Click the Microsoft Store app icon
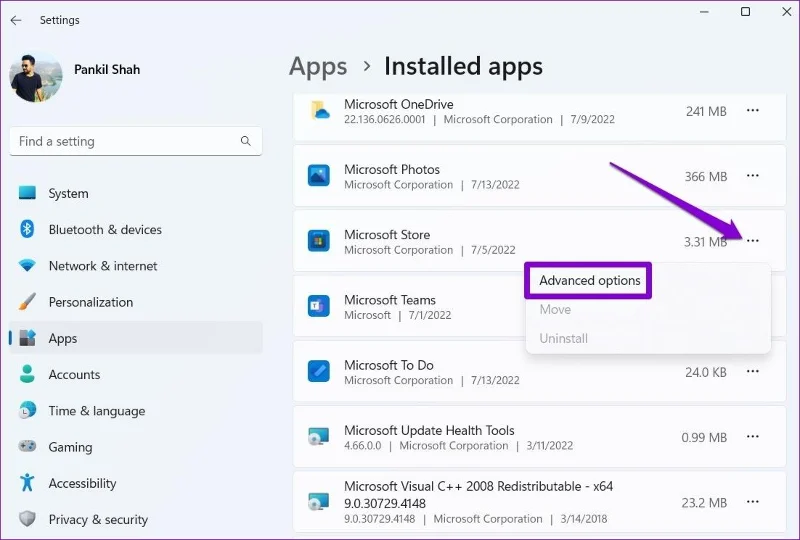 pos(319,241)
